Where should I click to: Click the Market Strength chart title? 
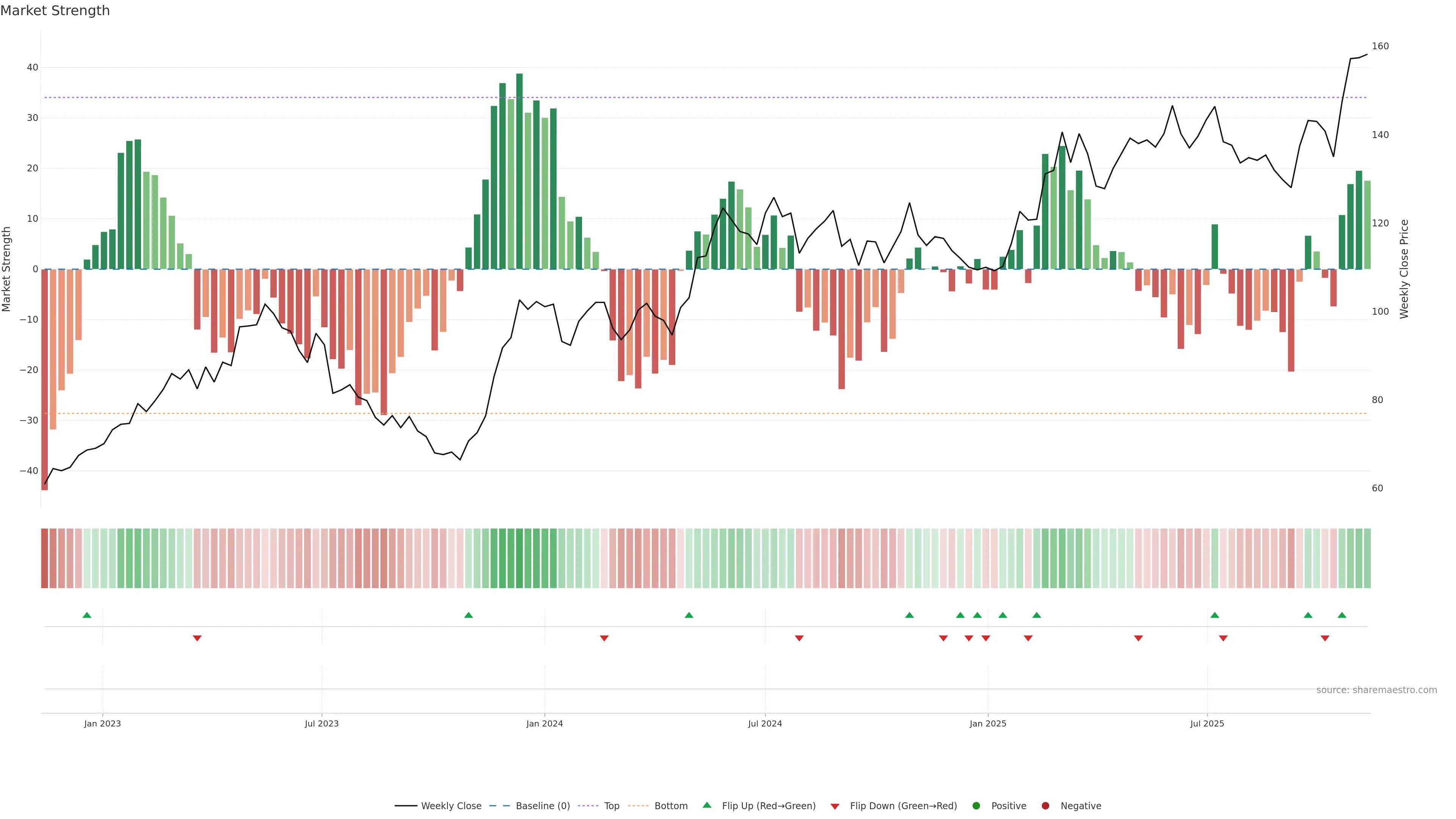55,11
